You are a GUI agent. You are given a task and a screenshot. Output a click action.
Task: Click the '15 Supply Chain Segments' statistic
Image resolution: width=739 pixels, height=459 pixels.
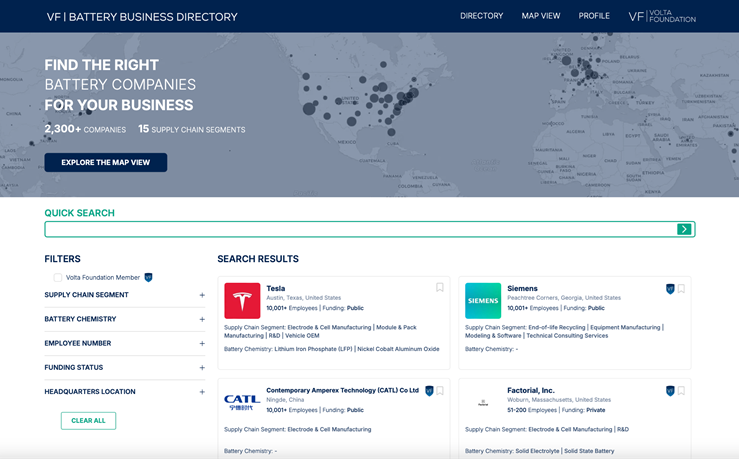click(x=191, y=129)
